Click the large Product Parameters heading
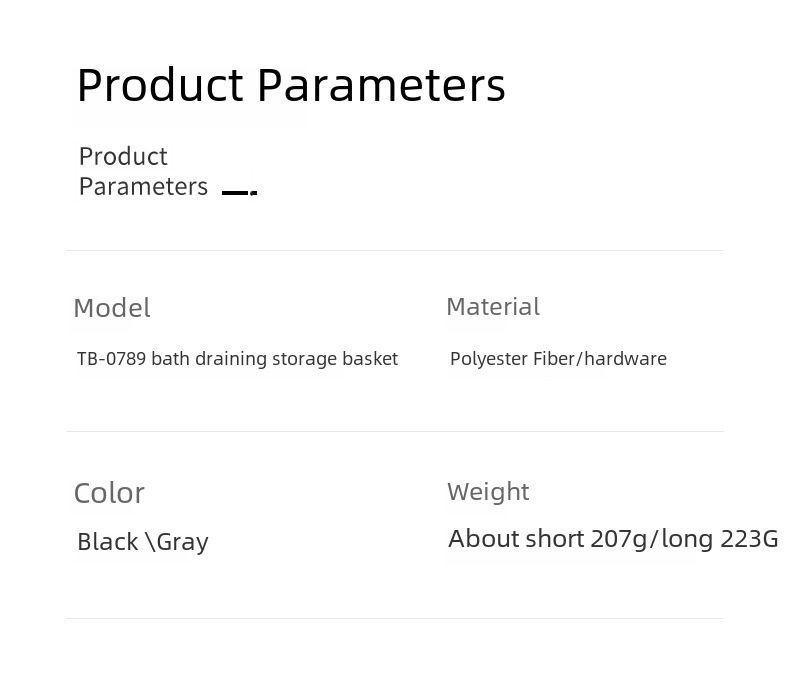 [291, 86]
